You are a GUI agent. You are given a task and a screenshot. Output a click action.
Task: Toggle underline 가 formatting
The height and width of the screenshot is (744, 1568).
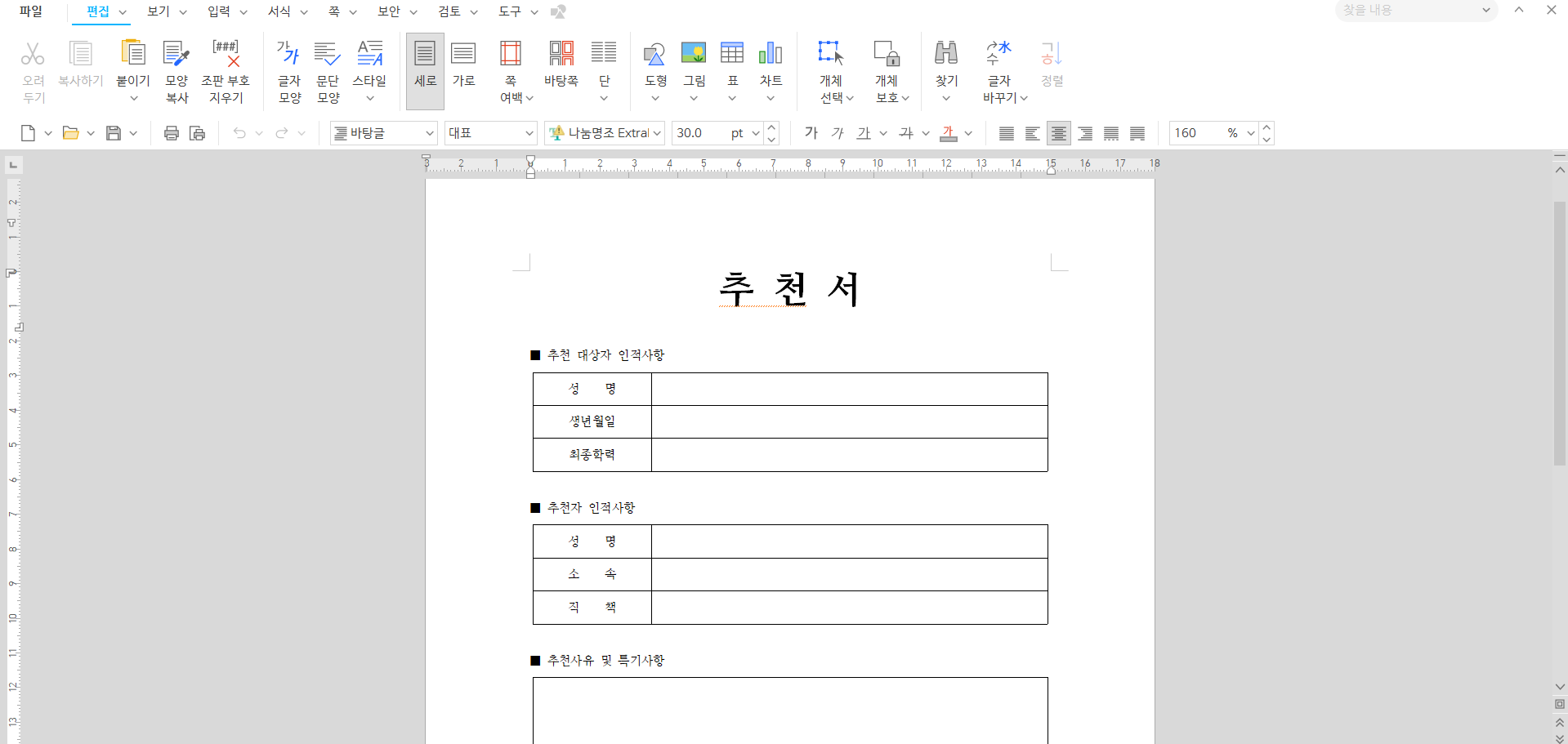click(x=864, y=133)
